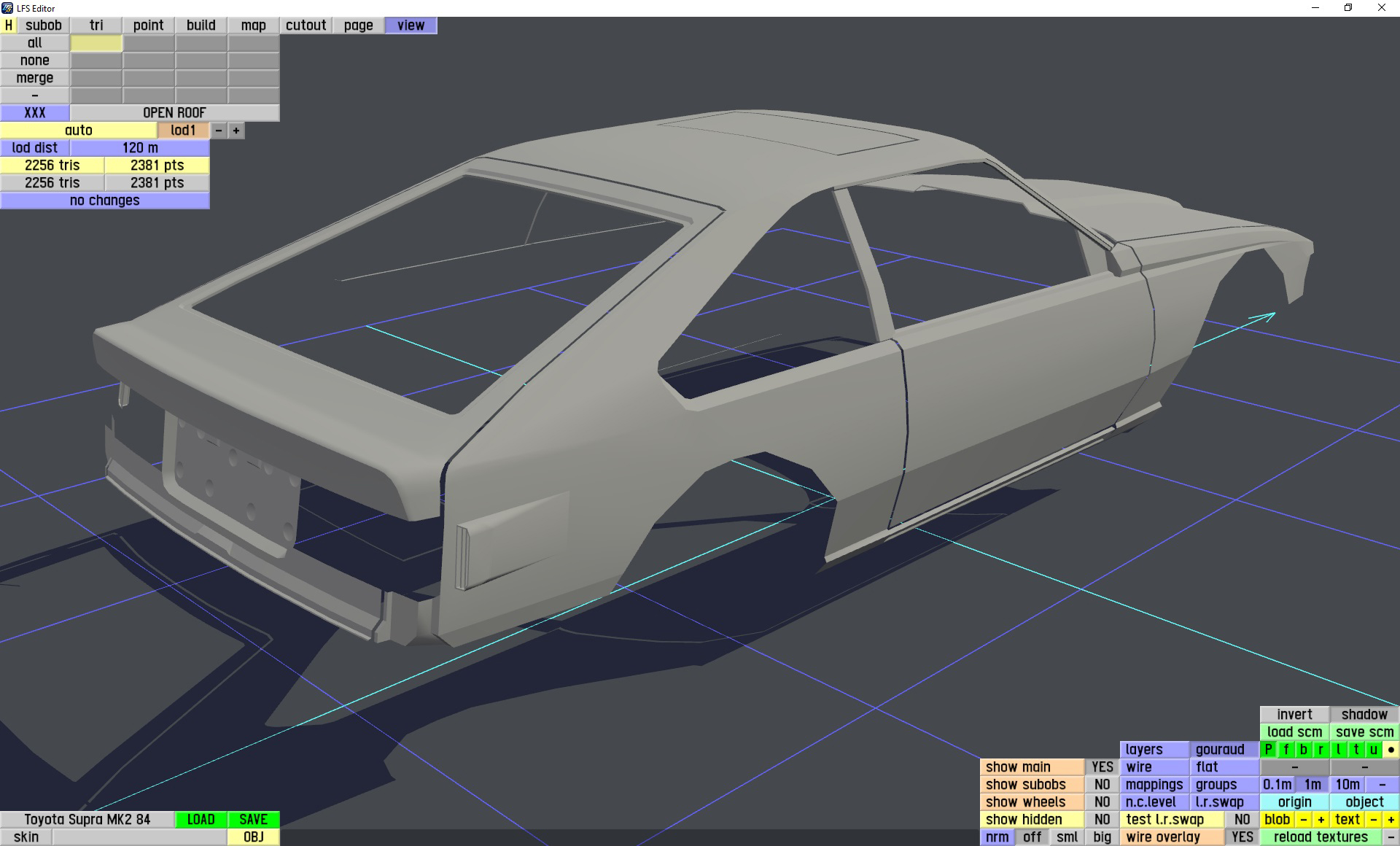
Task: Select the t top view button
Action: [x=1356, y=749]
